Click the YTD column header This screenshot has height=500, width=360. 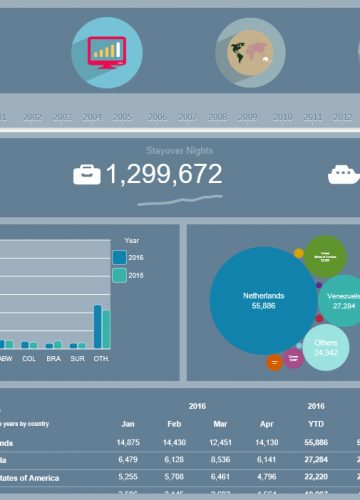tap(316, 424)
